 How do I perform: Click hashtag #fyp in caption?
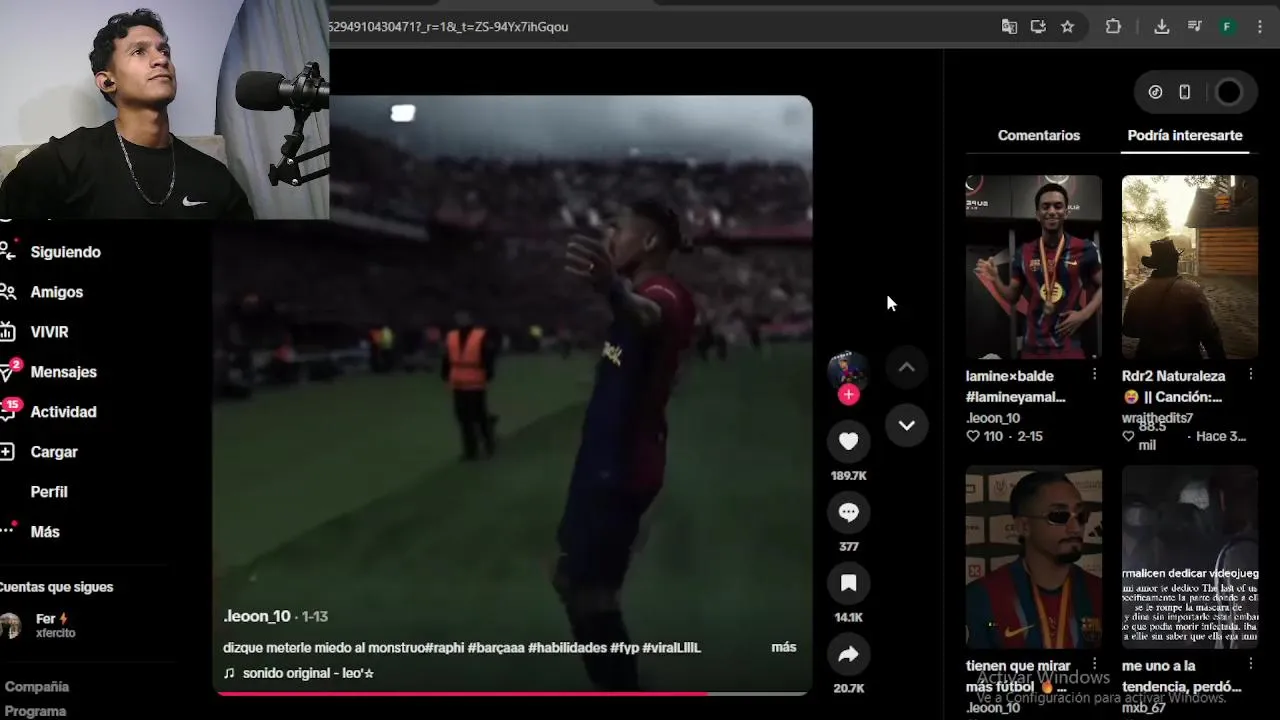pyautogui.click(x=624, y=648)
